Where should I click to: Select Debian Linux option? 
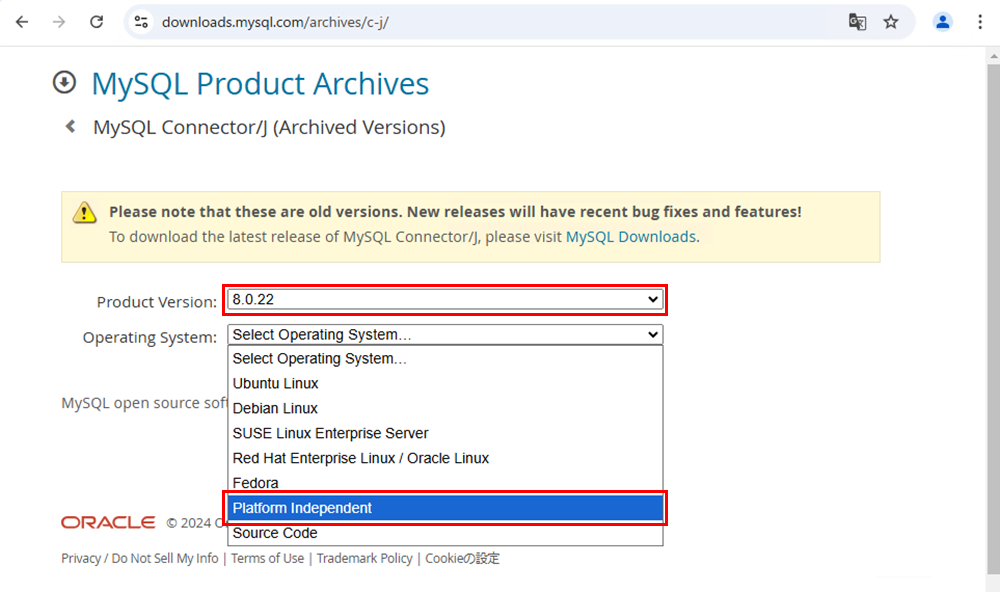(445, 408)
